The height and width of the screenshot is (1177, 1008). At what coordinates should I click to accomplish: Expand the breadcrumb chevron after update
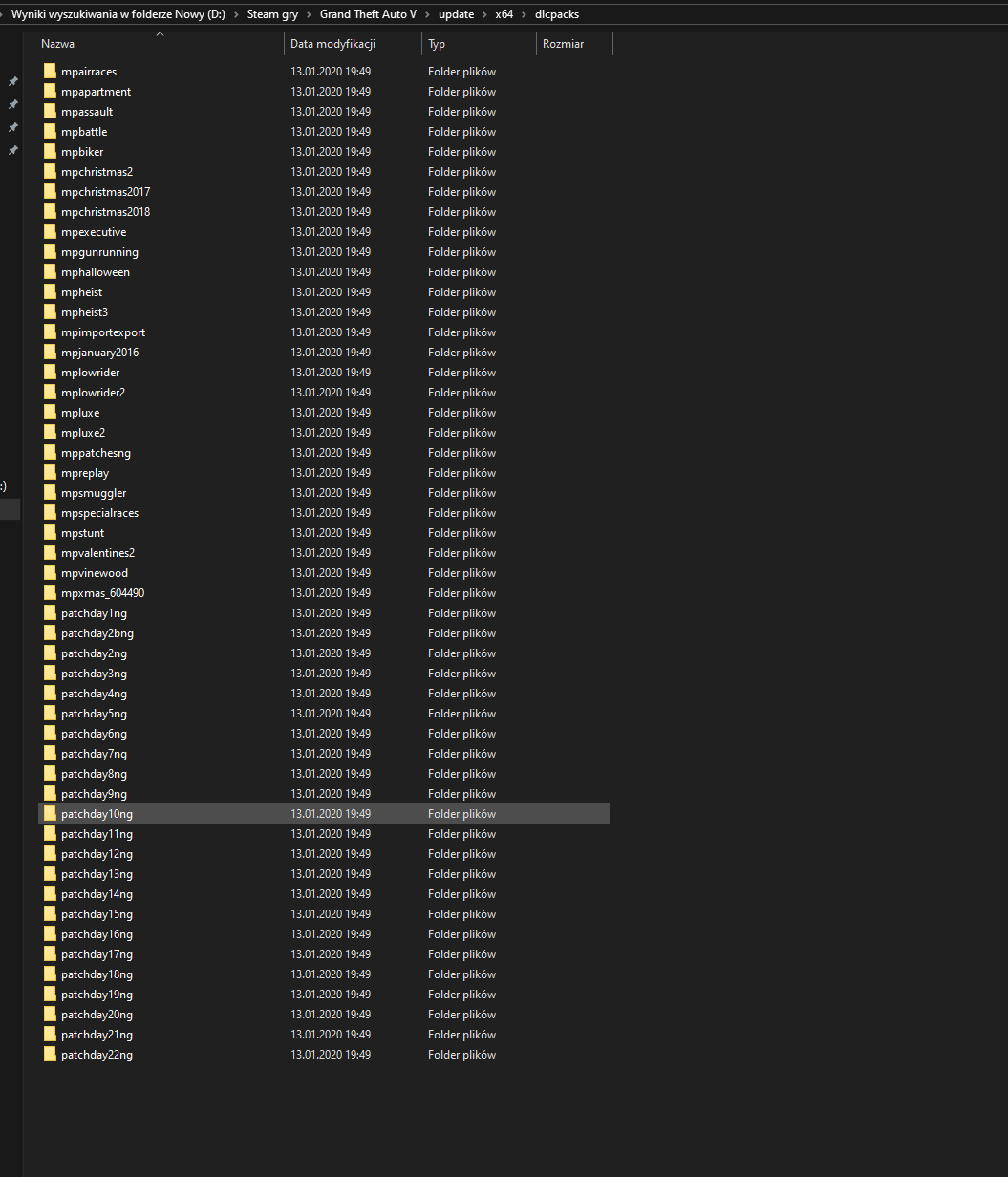(483, 14)
